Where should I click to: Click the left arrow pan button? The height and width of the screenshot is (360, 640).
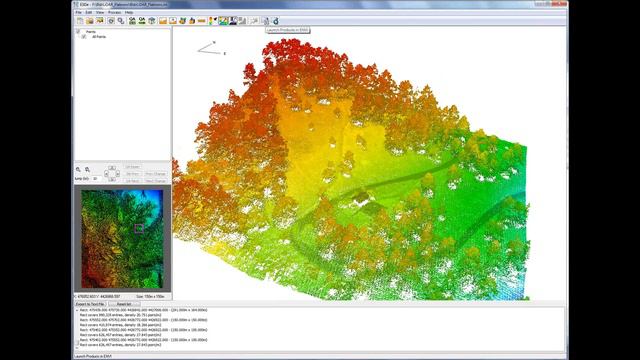coord(106,173)
